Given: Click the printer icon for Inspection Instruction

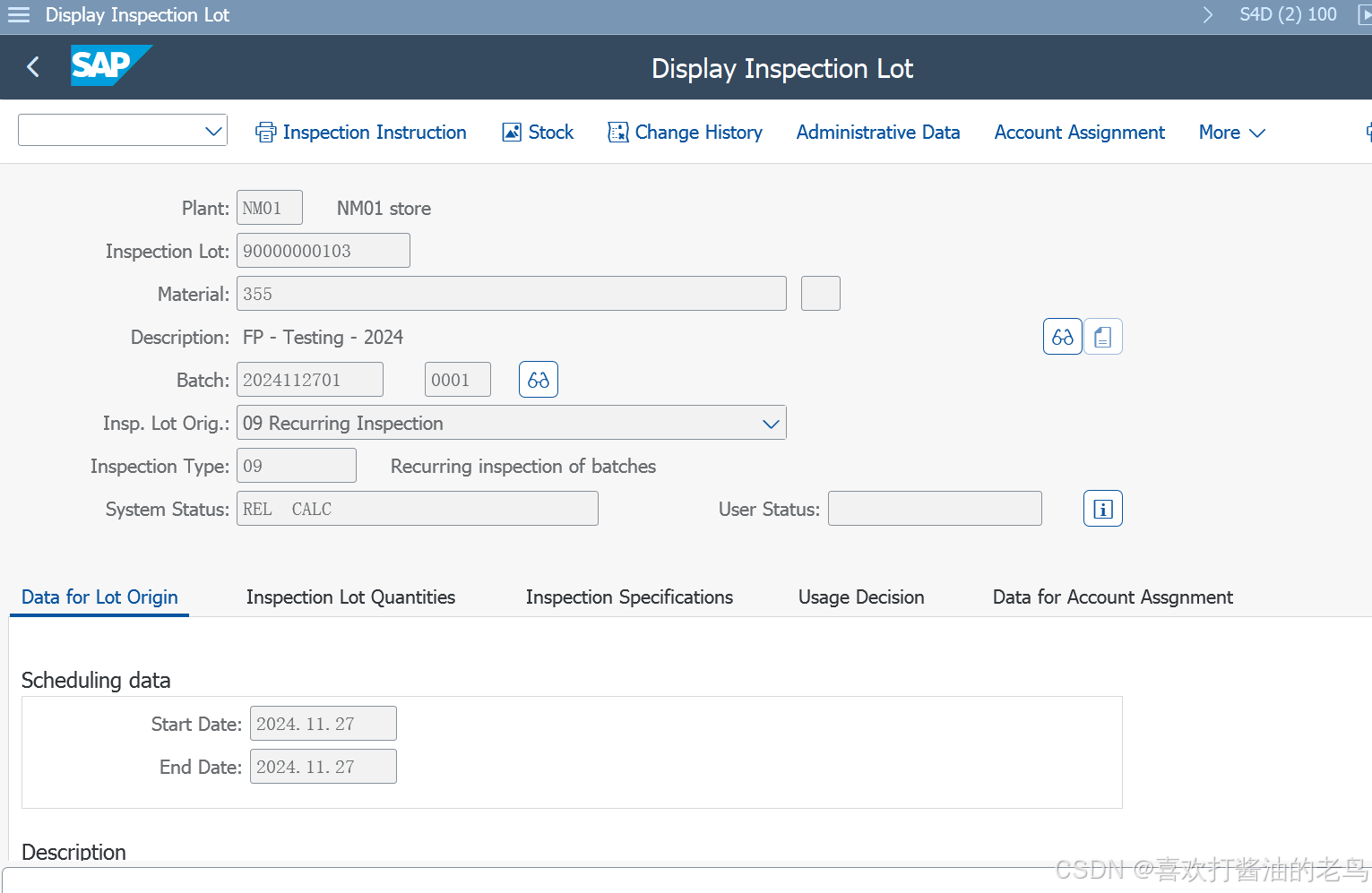Looking at the screenshot, I should [x=266, y=133].
